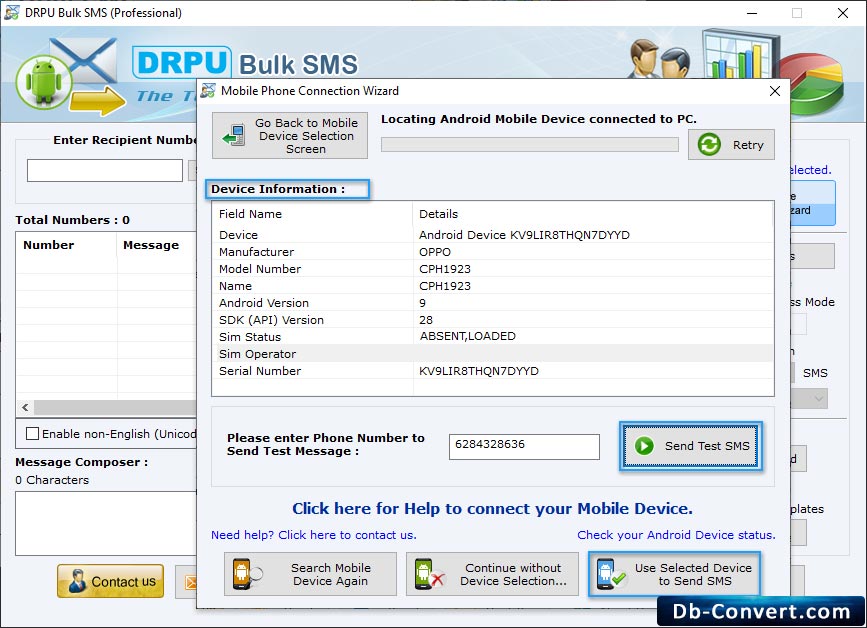The height and width of the screenshot is (628, 867).
Task: Click the Name row in device table
Action: point(492,286)
